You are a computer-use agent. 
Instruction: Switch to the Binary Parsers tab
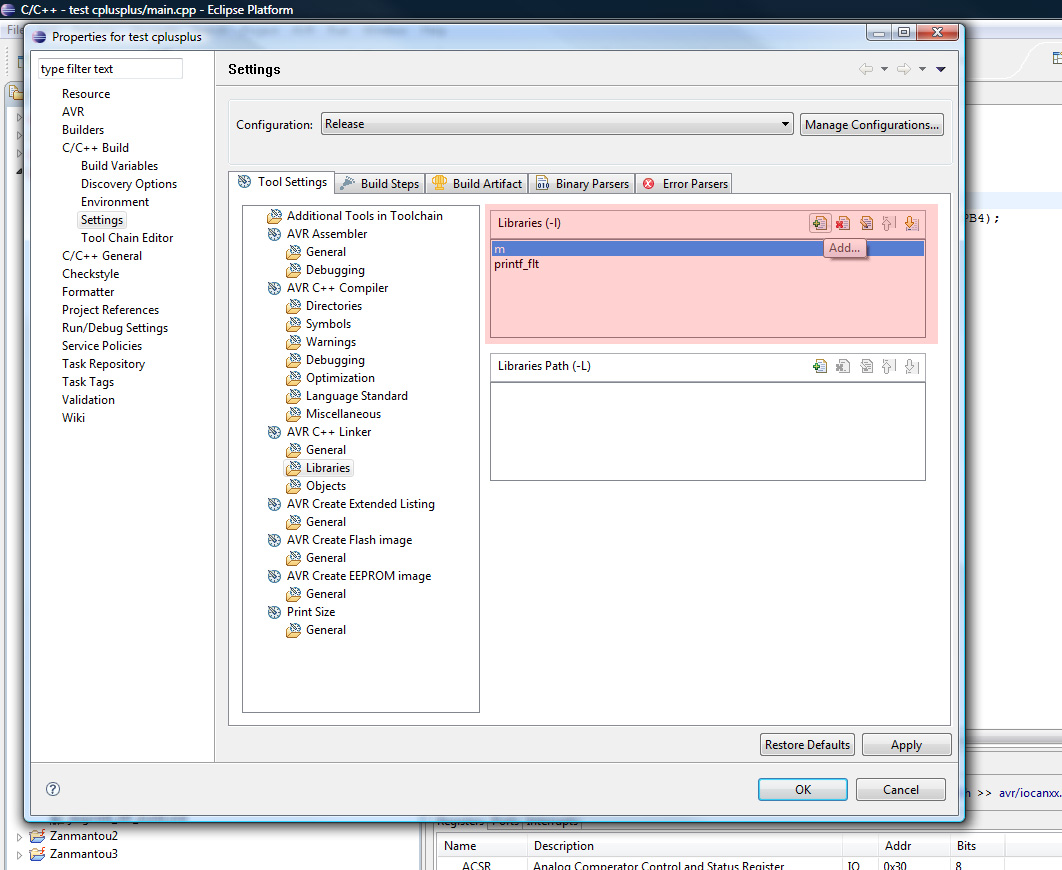pyautogui.click(x=582, y=183)
